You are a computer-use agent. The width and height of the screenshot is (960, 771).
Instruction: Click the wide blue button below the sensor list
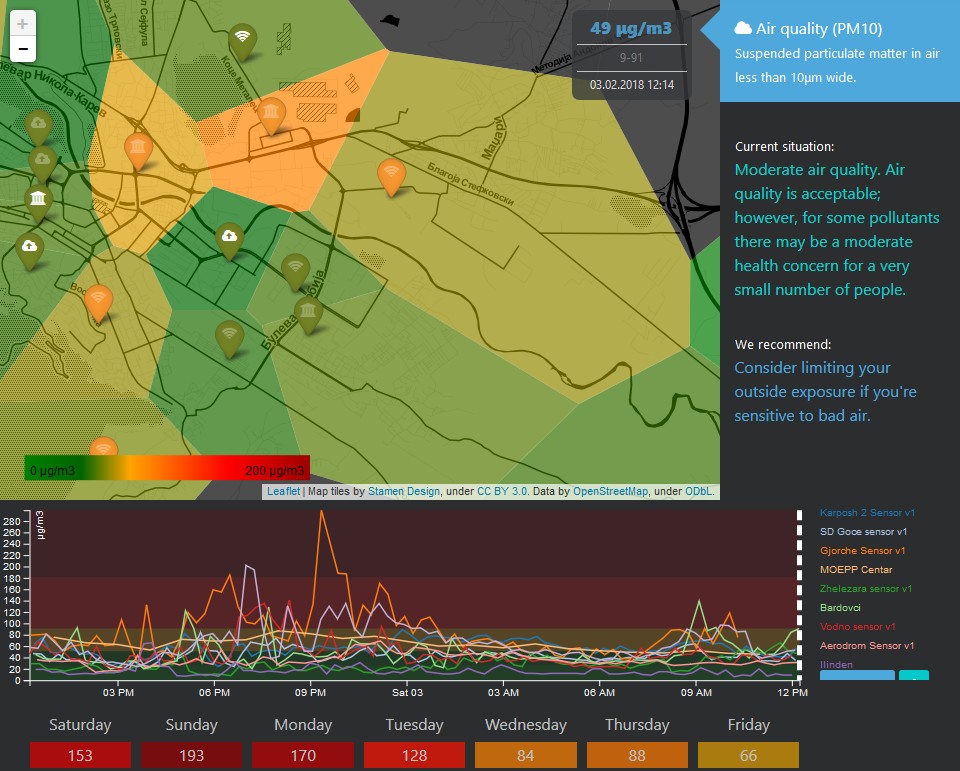[857, 675]
